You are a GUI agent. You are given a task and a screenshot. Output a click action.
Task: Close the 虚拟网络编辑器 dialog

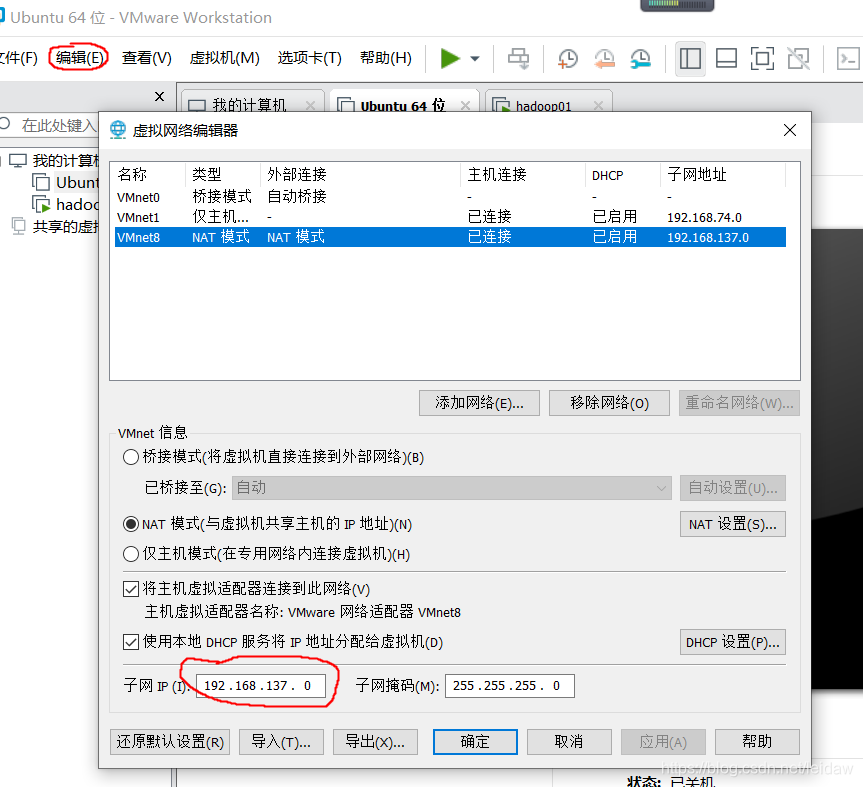790,130
